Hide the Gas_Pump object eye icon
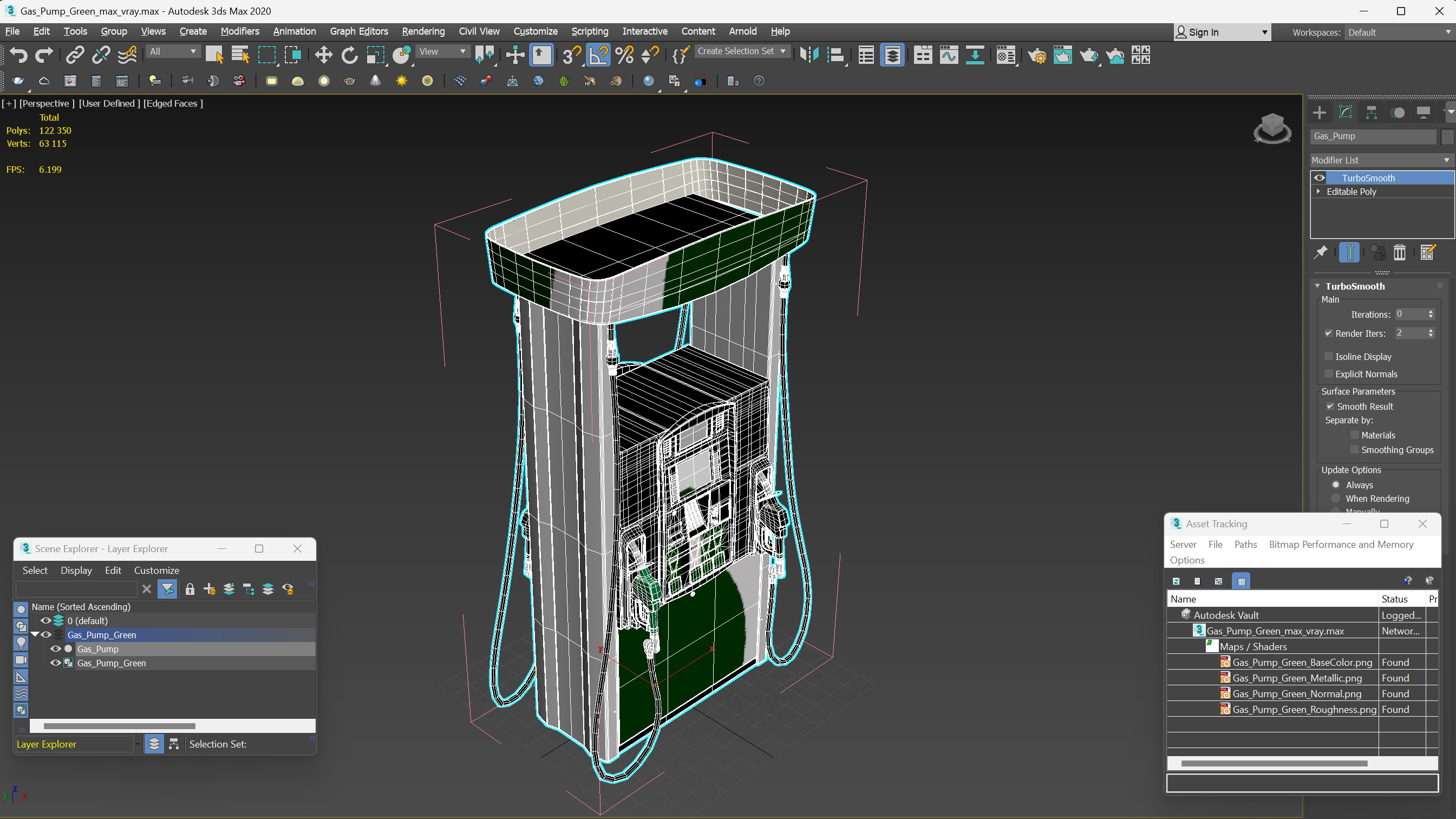Viewport: 1456px width, 819px height. 55,649
